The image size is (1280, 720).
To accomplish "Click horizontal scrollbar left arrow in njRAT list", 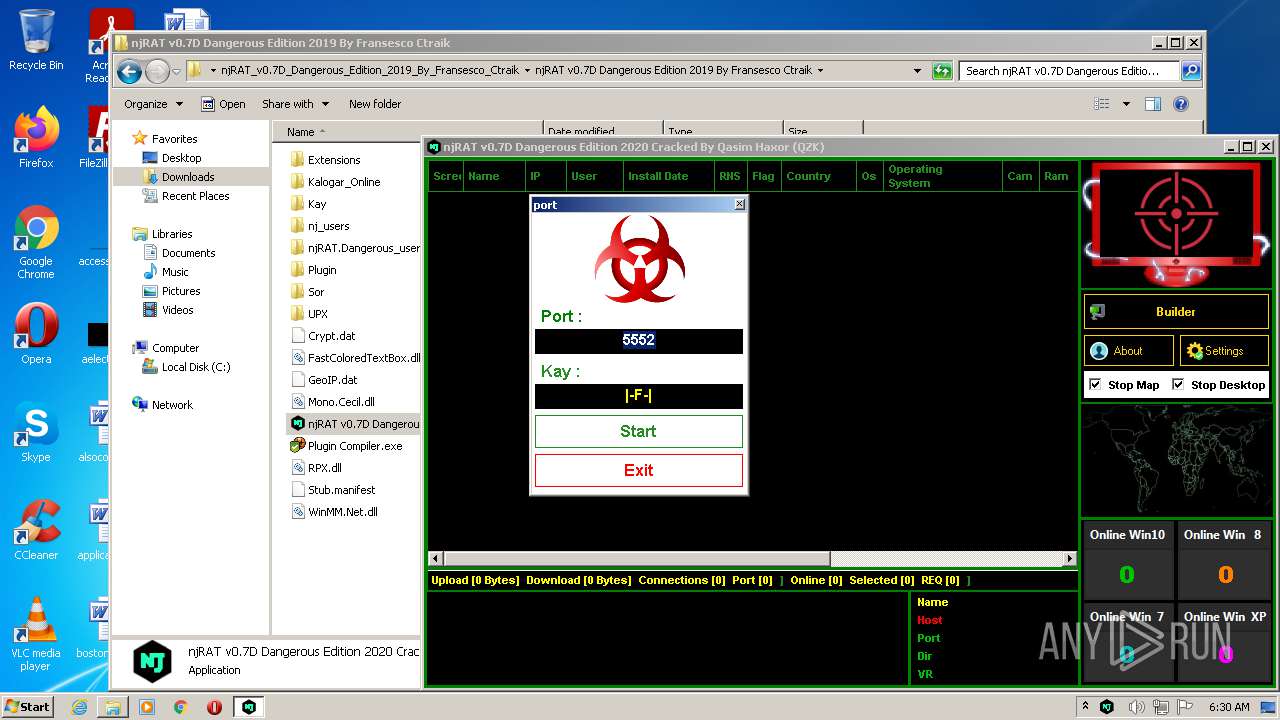I will tap(435, 559).
